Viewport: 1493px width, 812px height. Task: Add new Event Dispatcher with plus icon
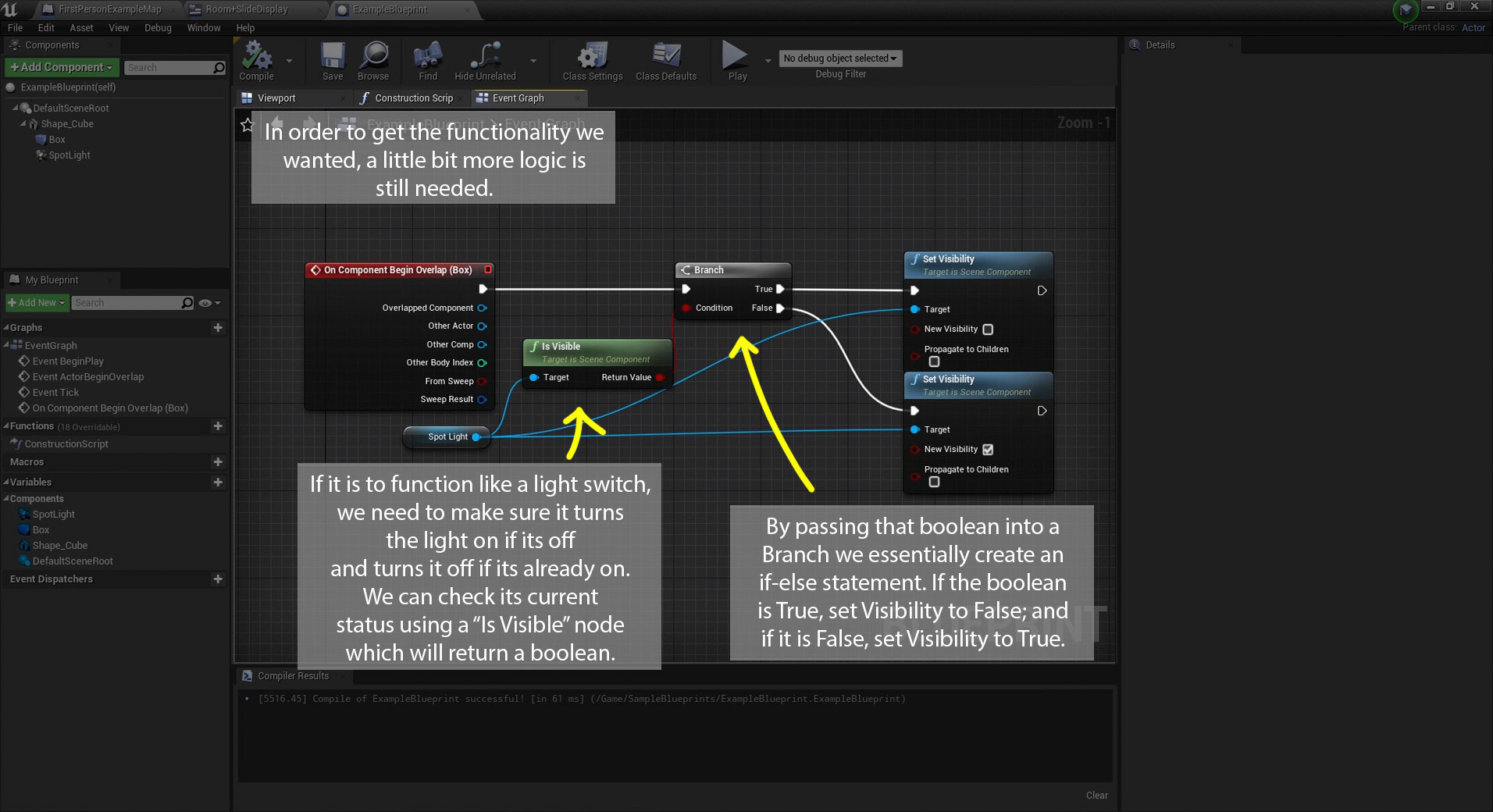218,579
